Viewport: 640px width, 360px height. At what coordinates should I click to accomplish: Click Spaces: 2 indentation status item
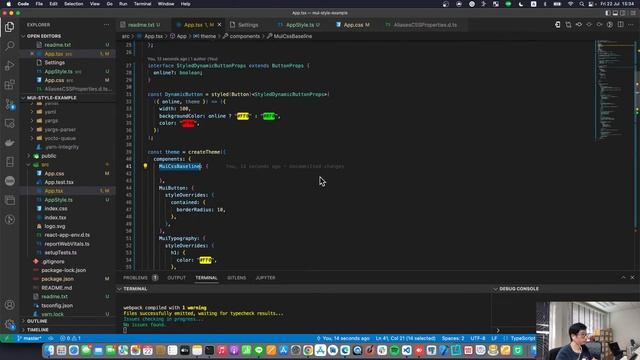453,338
